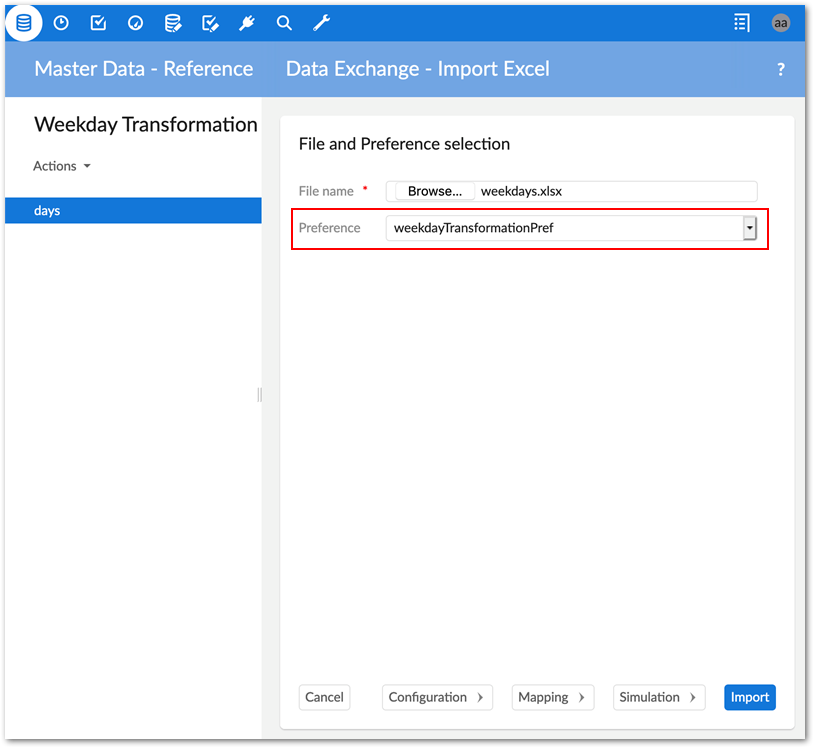Open the 'aa' user avatar
The height and width of the screenshot is (748, 814).
point(781,22)
